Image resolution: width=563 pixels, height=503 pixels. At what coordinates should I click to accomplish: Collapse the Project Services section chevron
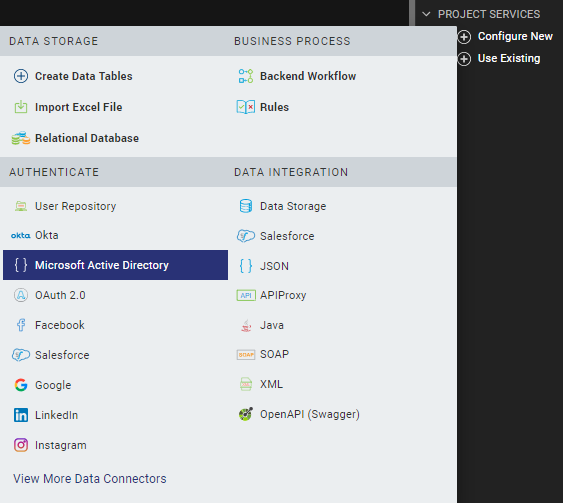[426, 14]
